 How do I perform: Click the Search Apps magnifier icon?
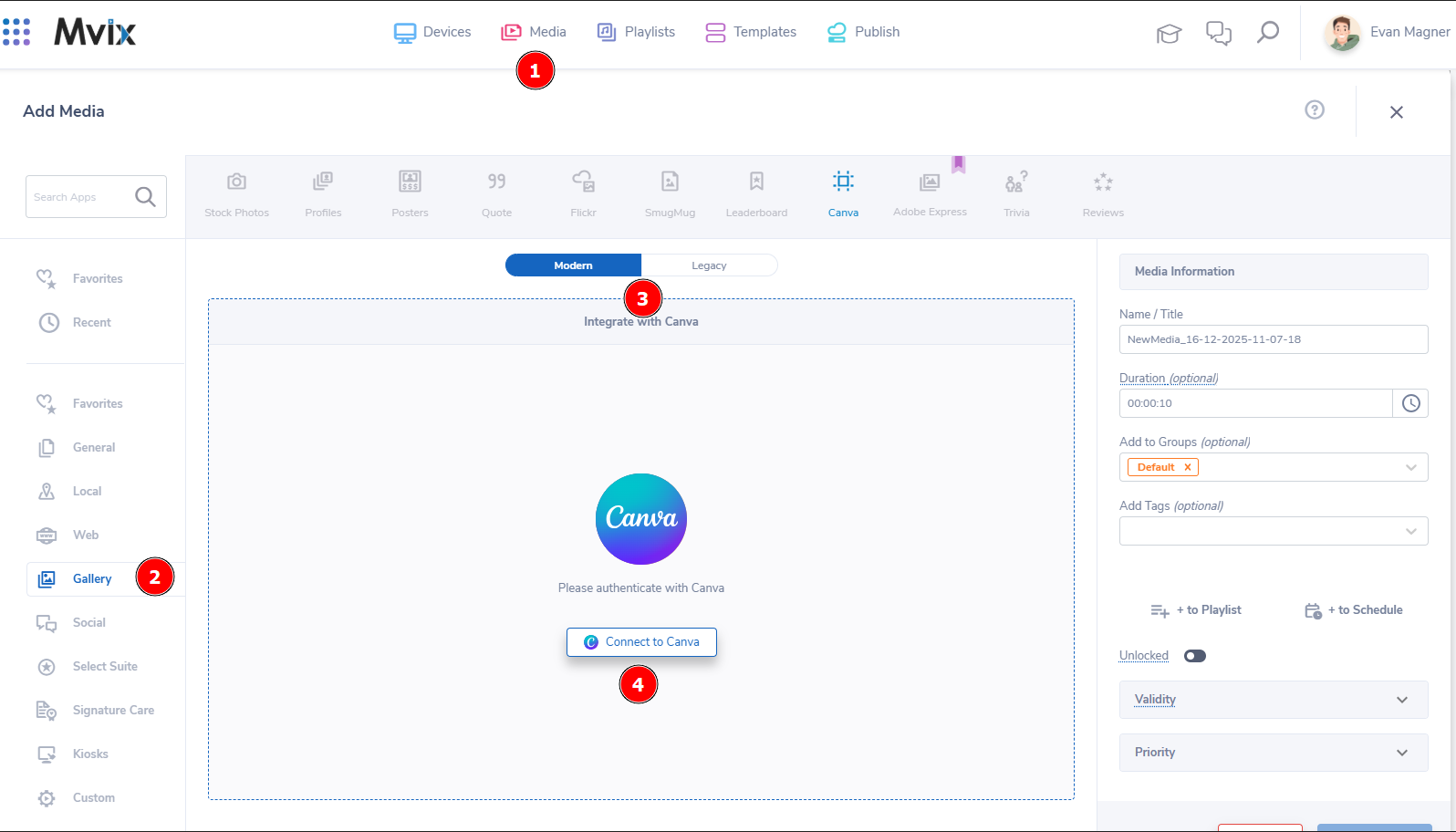[x=145, y=197]
